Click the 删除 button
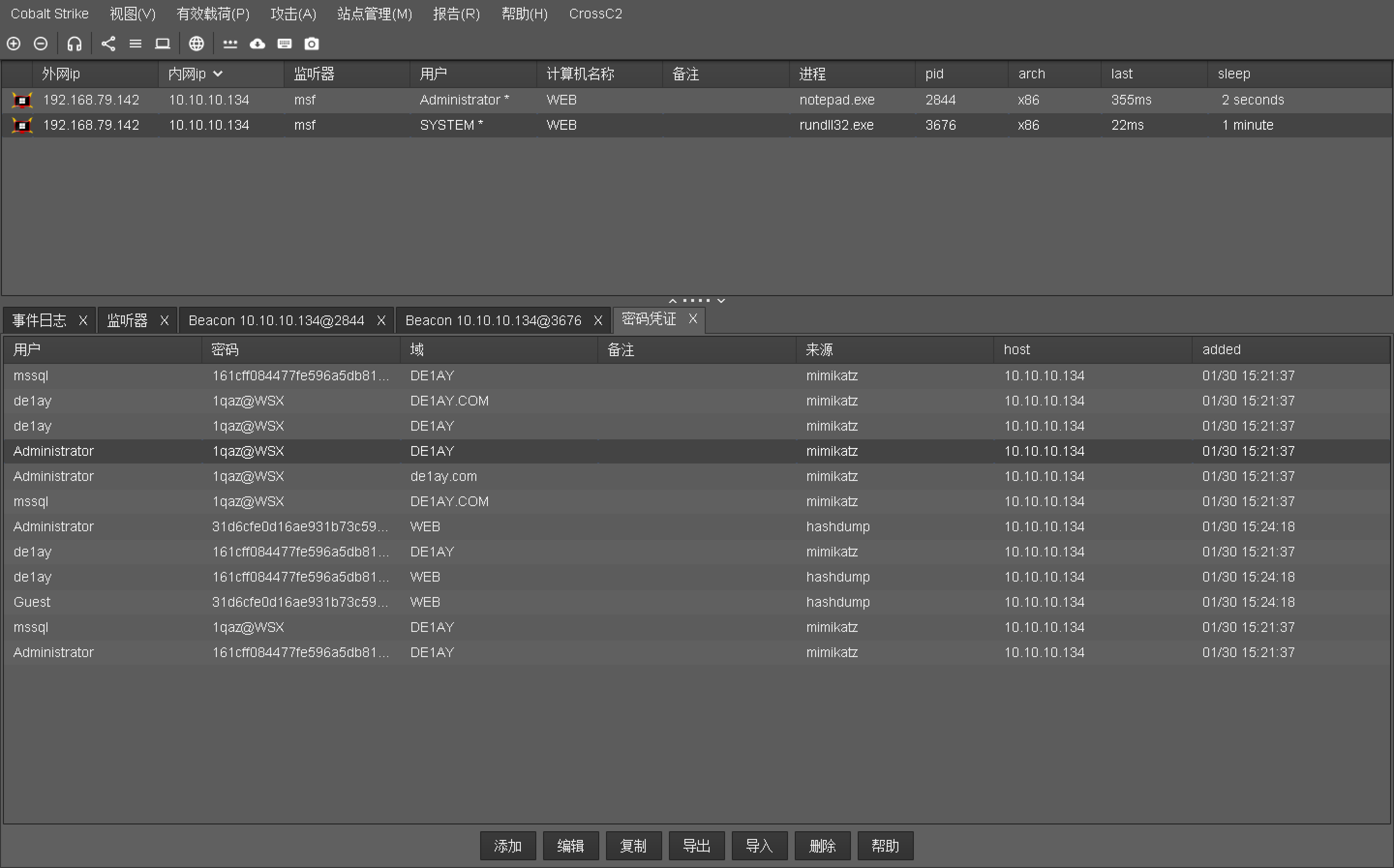The width and height of the screenshot is (1394, 868). tap(822, 846)
